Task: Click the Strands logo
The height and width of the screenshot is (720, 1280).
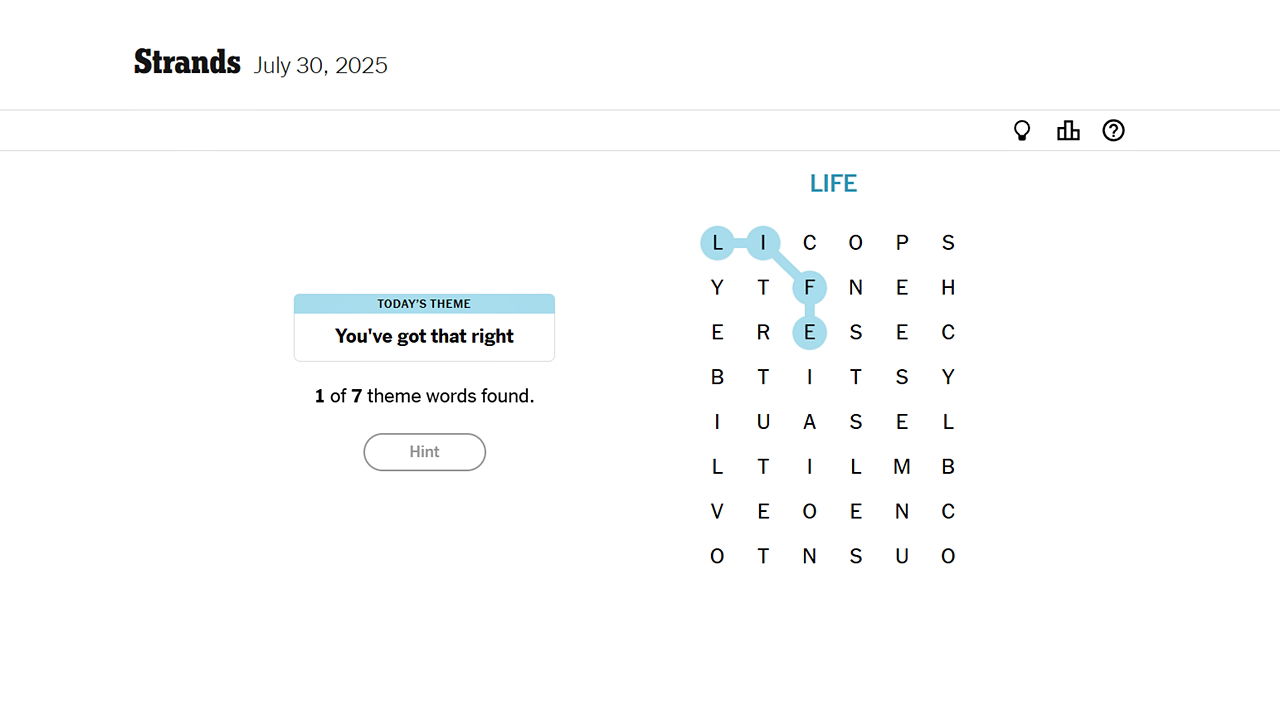Action: pyautogui.click(x=187, y=63)
